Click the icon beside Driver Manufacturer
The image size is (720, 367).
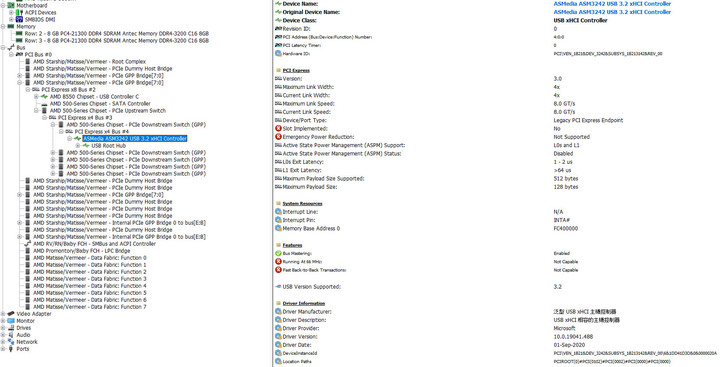click(278, 311)
